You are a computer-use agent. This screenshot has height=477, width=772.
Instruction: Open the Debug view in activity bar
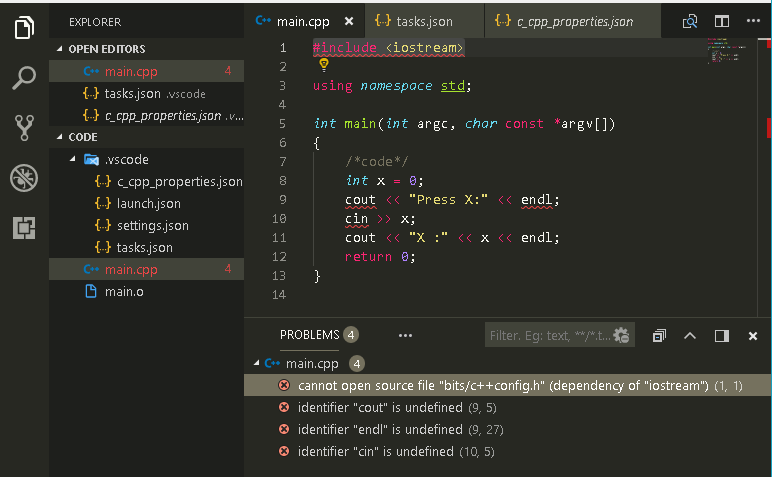click(24, 178)
